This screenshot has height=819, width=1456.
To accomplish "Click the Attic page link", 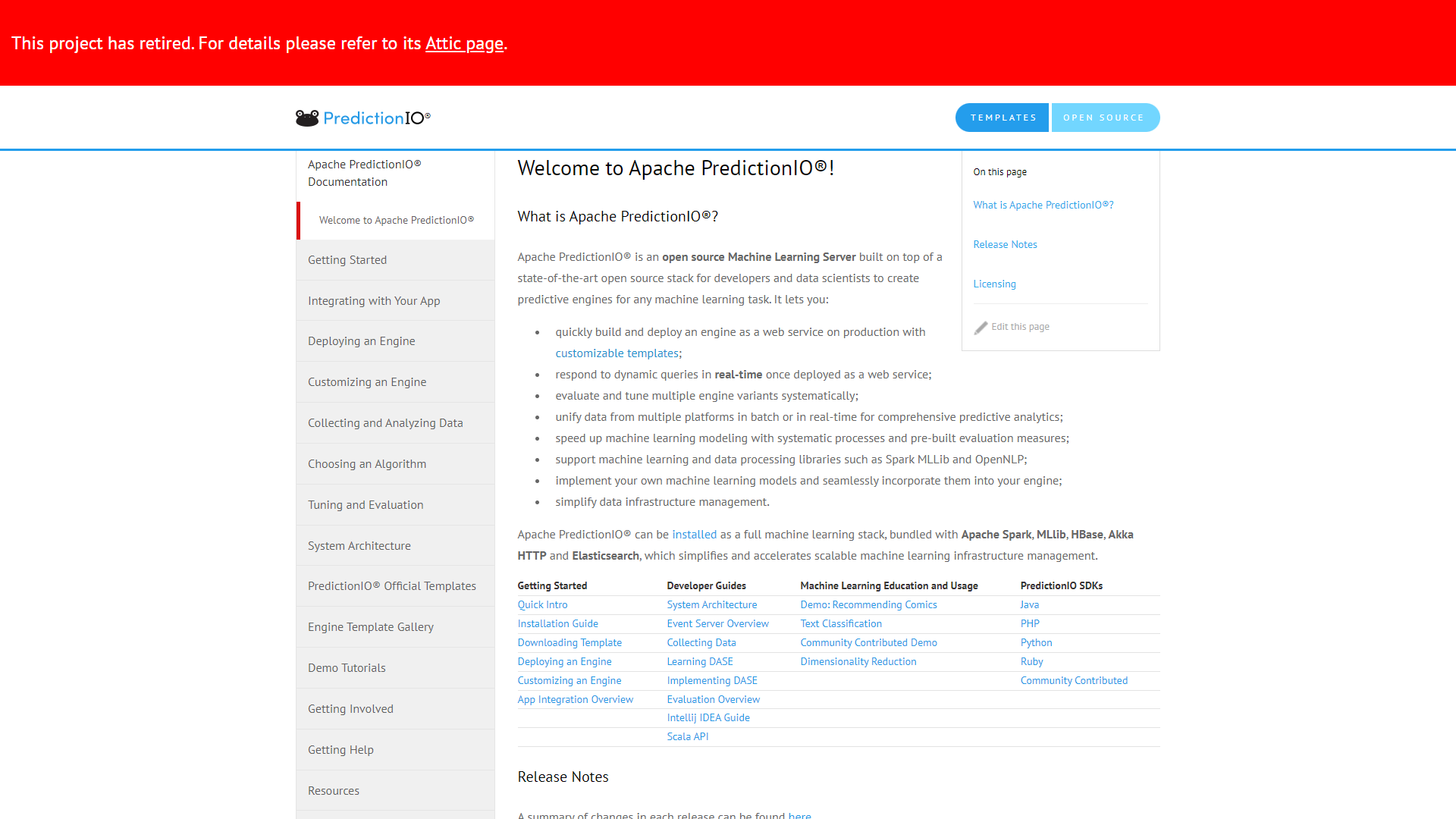I will point(463,42).
